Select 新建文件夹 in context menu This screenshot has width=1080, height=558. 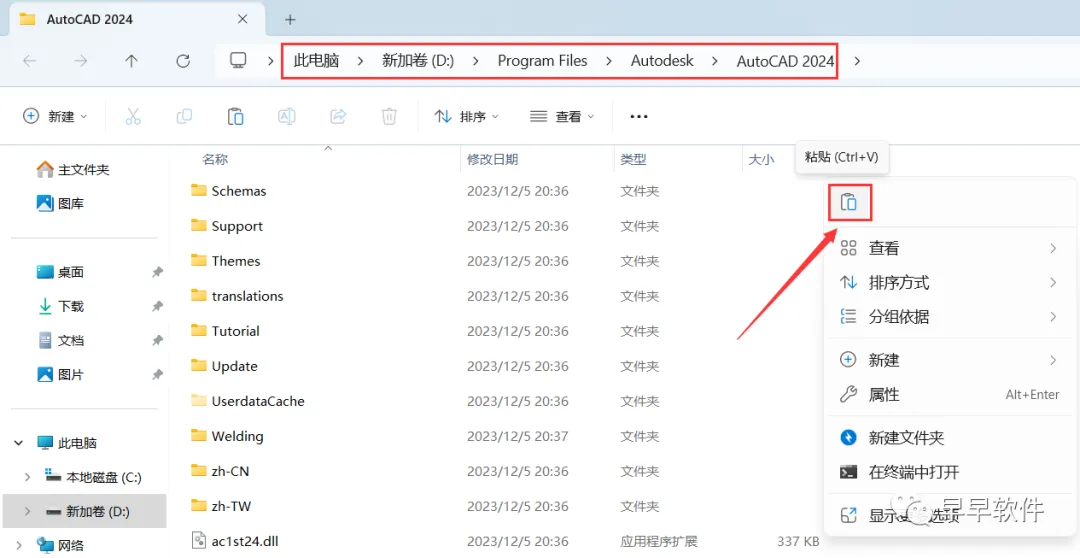(x=949, y=437)
